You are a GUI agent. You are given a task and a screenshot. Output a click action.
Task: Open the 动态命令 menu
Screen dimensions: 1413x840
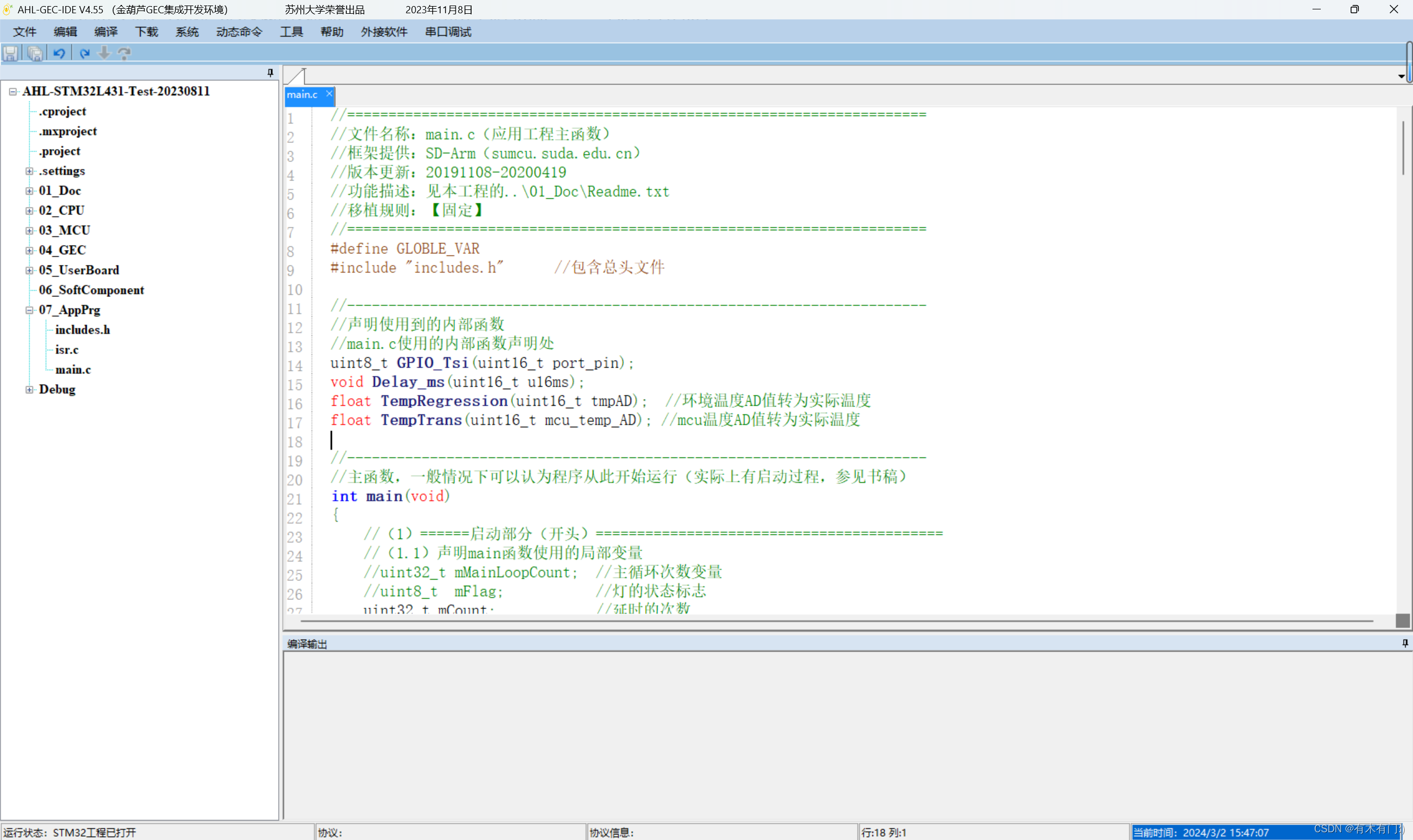(x=239, y=31)
